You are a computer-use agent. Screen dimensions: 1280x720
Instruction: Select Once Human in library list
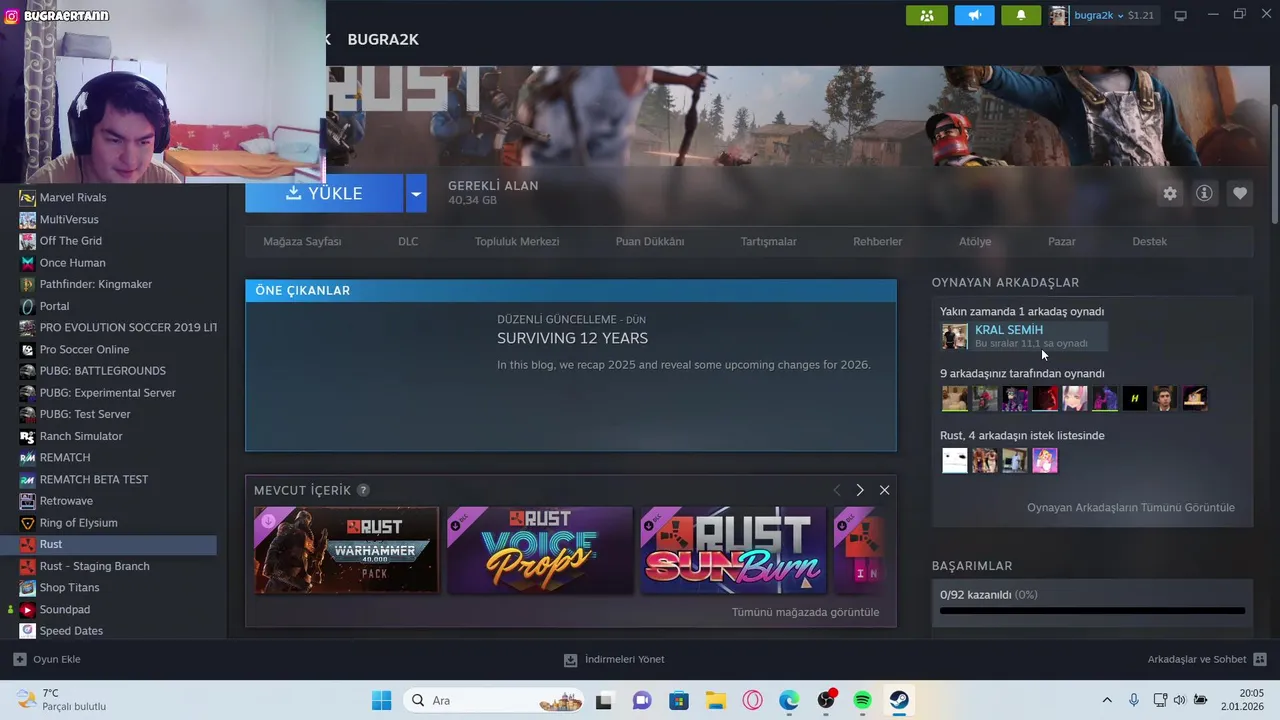108,263
